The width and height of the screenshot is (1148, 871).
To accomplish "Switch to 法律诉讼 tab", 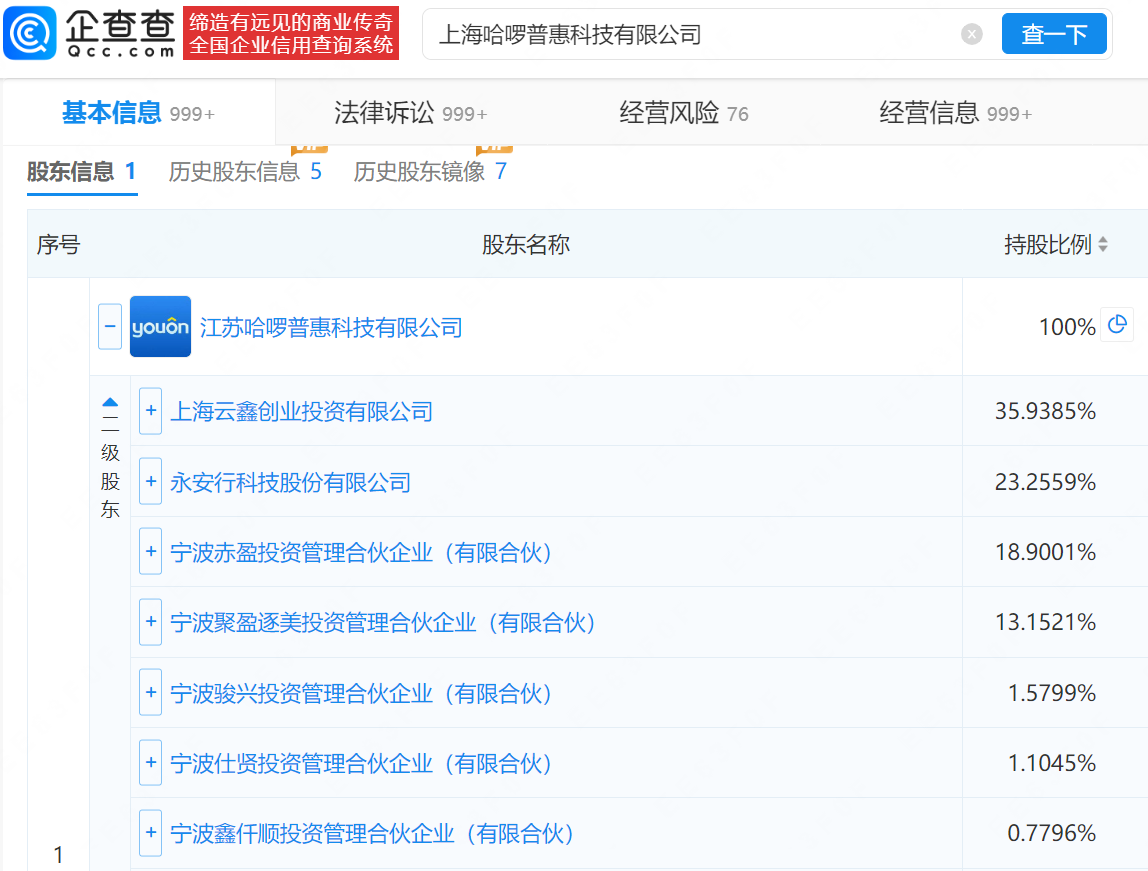I will (x=410, y=113).
